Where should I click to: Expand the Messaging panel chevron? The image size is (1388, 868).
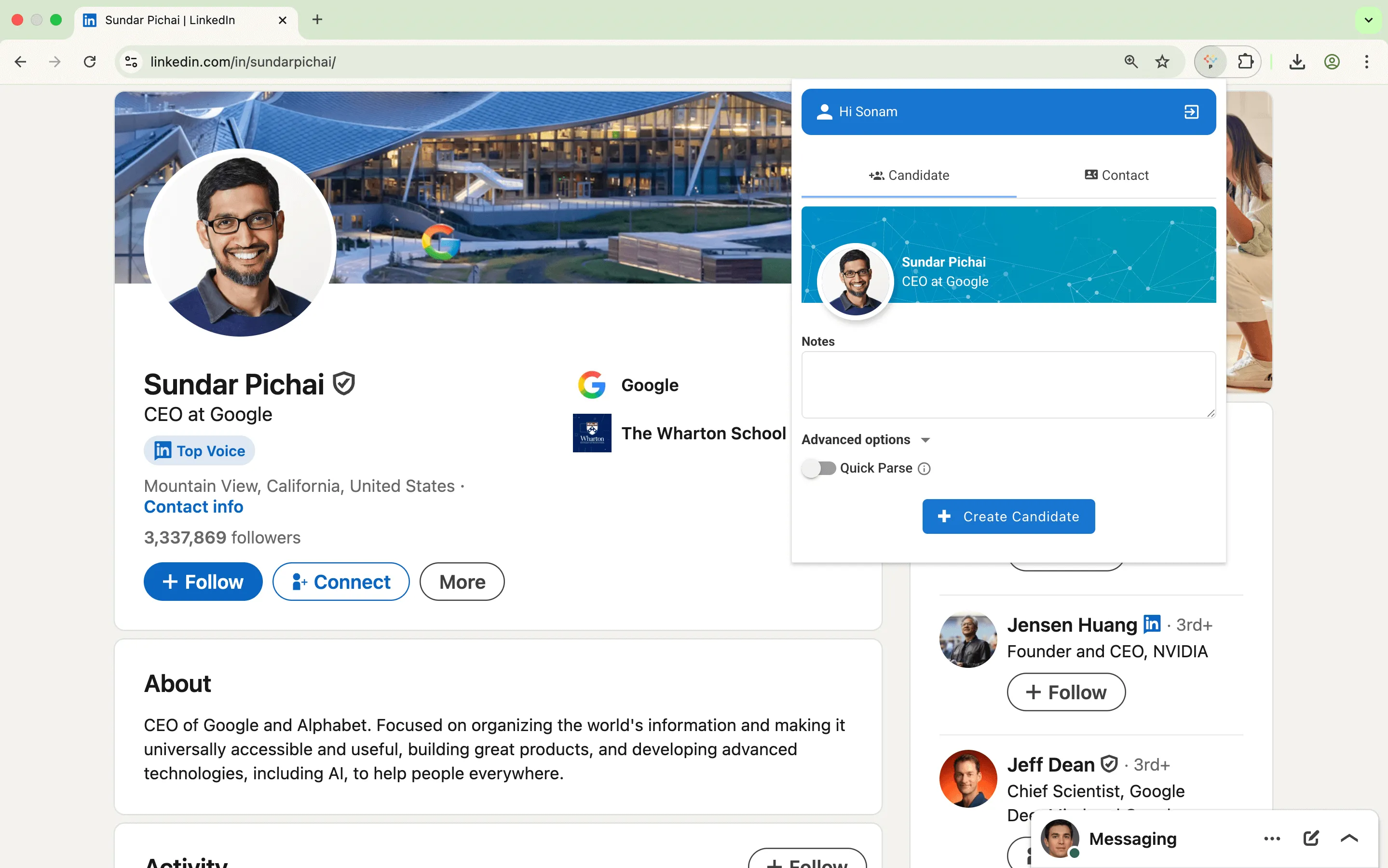pyautogui.click(x=1349, y=838)
